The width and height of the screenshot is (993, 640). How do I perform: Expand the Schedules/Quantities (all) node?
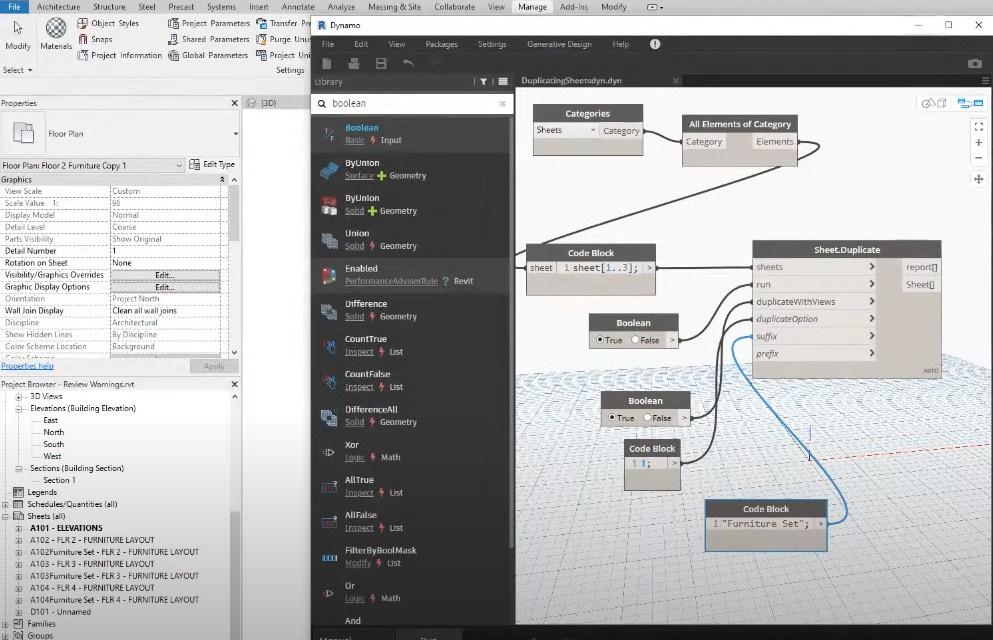6,505
